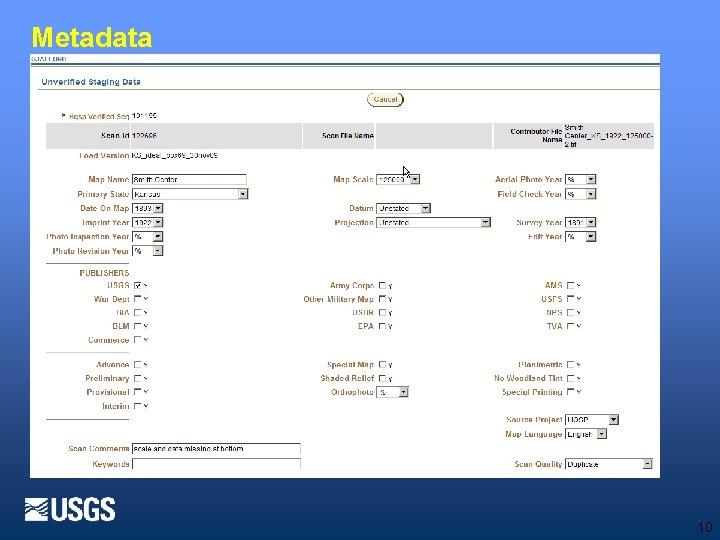The width and height of the screenshot is (720, 540).
Task: Open the Orthophoto dropdown
Action: [x=392, y=392]
